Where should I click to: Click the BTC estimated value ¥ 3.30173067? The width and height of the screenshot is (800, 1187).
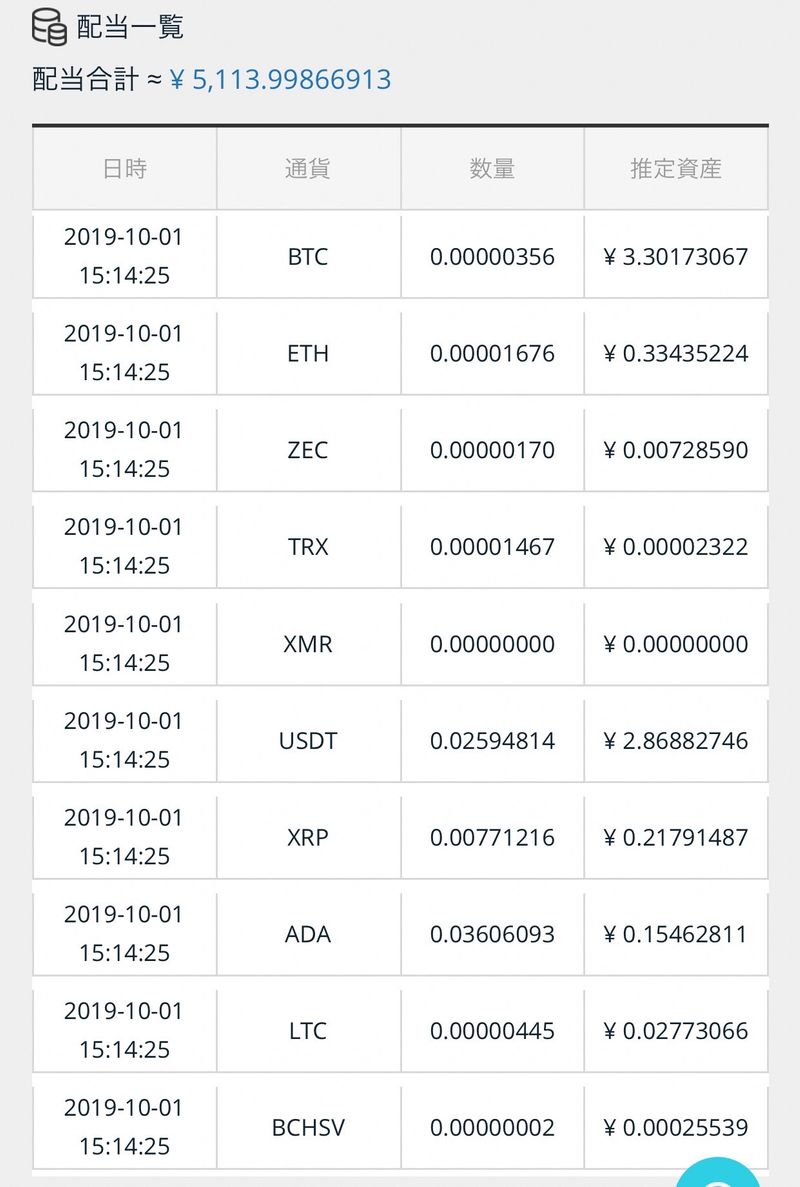click(x=676, y=257)
